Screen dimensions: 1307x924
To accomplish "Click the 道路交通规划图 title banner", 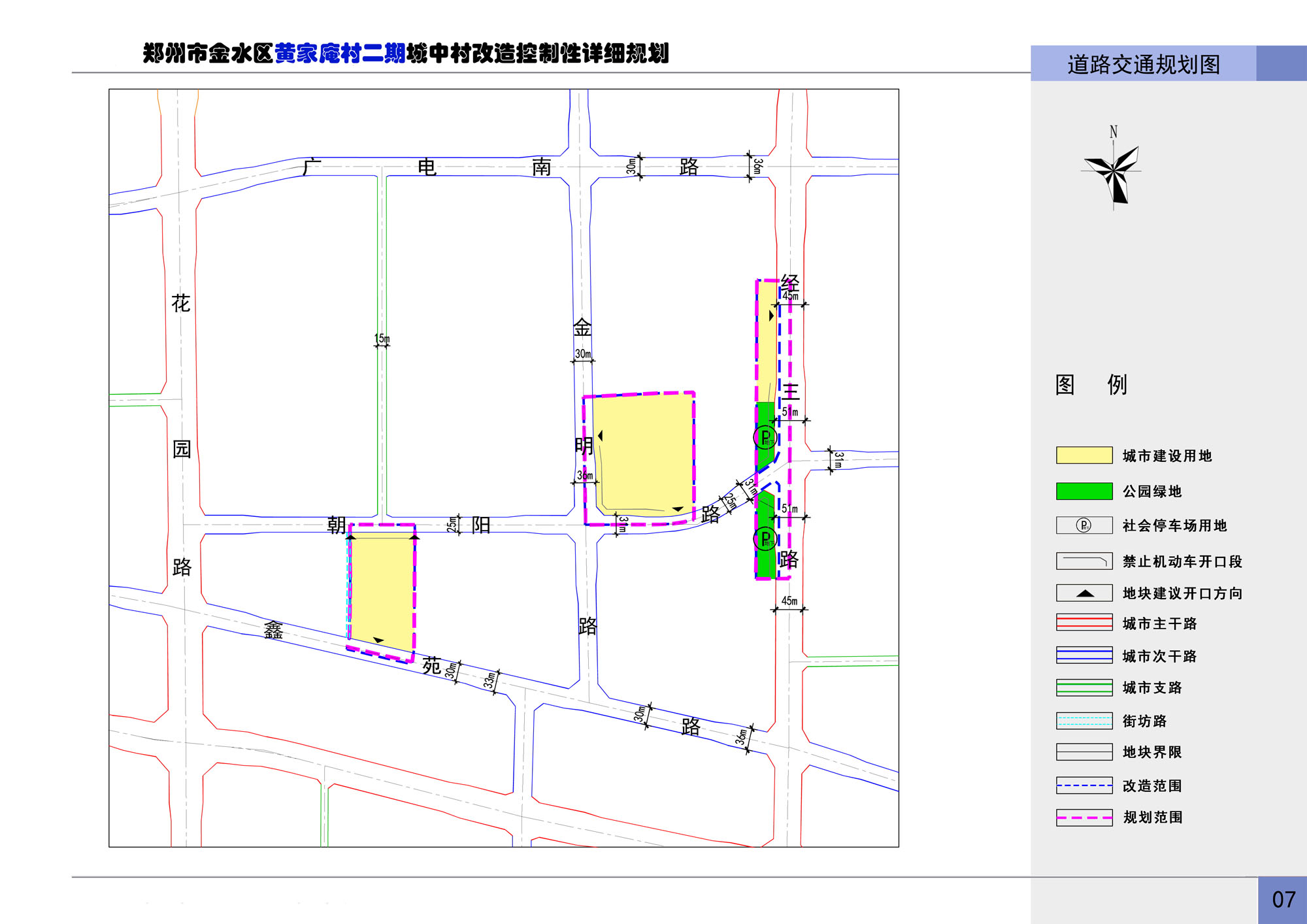I will 1143,64.
